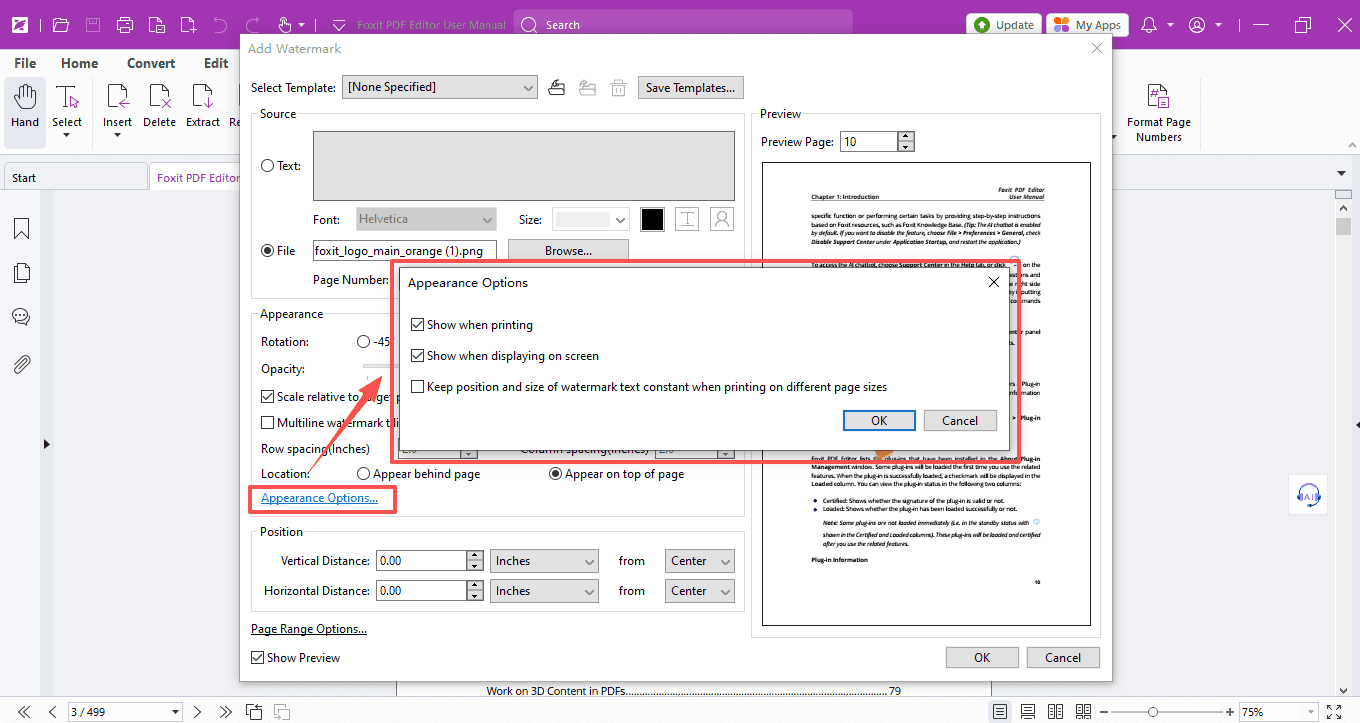Go to next page arrow
The height and width of the screenshot is (723, 1360).
click(198, 712)
